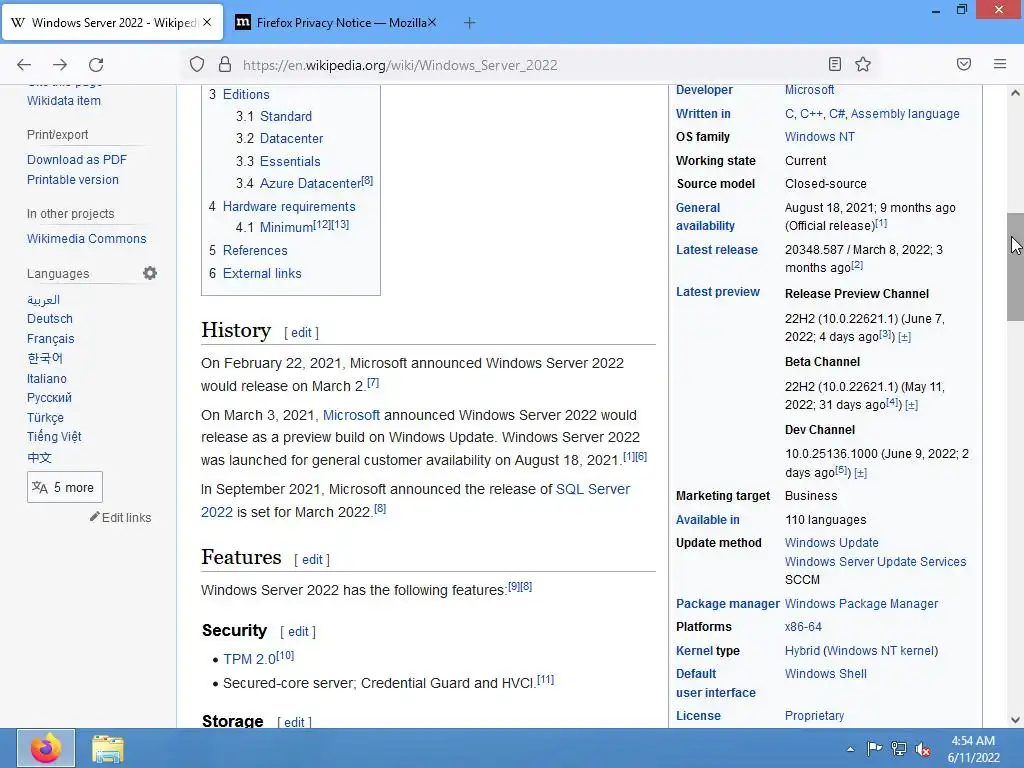Viewport: 1024px width, 768px height.
Task: Close the Firefox Privacy Notice tab
Action: click(432, 22)
